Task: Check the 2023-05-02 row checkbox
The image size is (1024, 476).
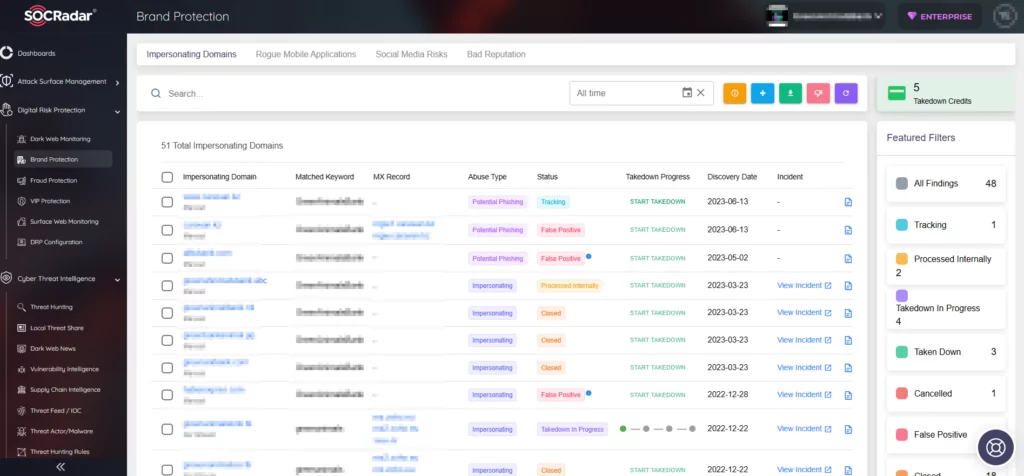Action: click(x=167, y=259)
